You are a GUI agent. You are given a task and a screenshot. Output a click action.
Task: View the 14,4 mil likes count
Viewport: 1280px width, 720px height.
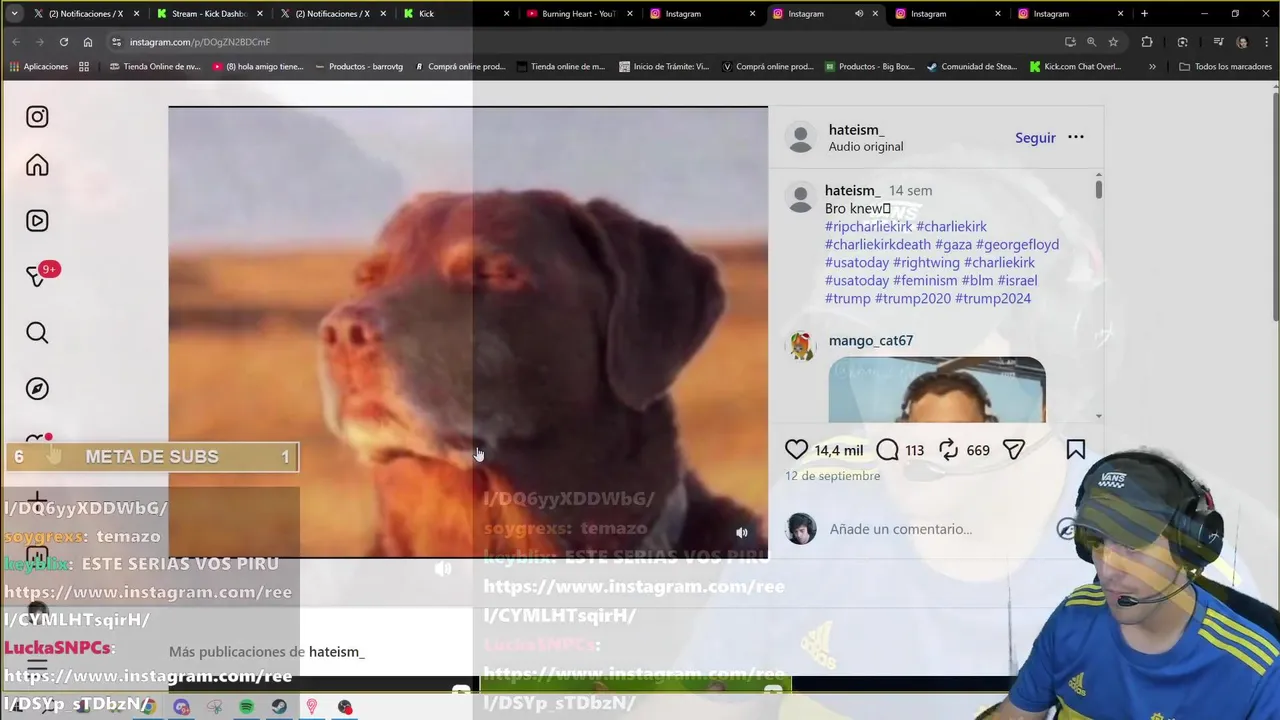pos(838,450)
